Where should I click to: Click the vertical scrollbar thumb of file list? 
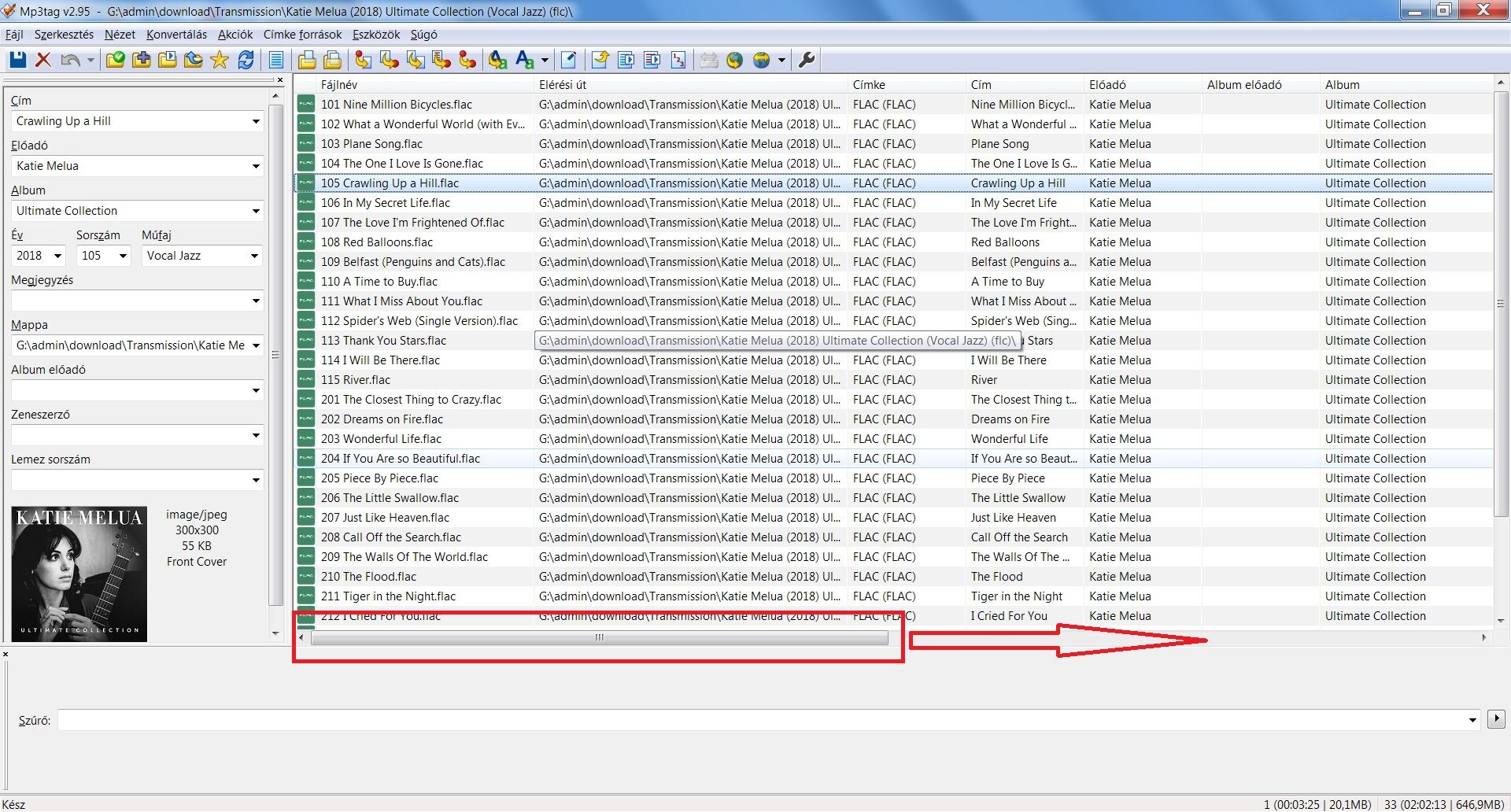tap(1500, 303)
